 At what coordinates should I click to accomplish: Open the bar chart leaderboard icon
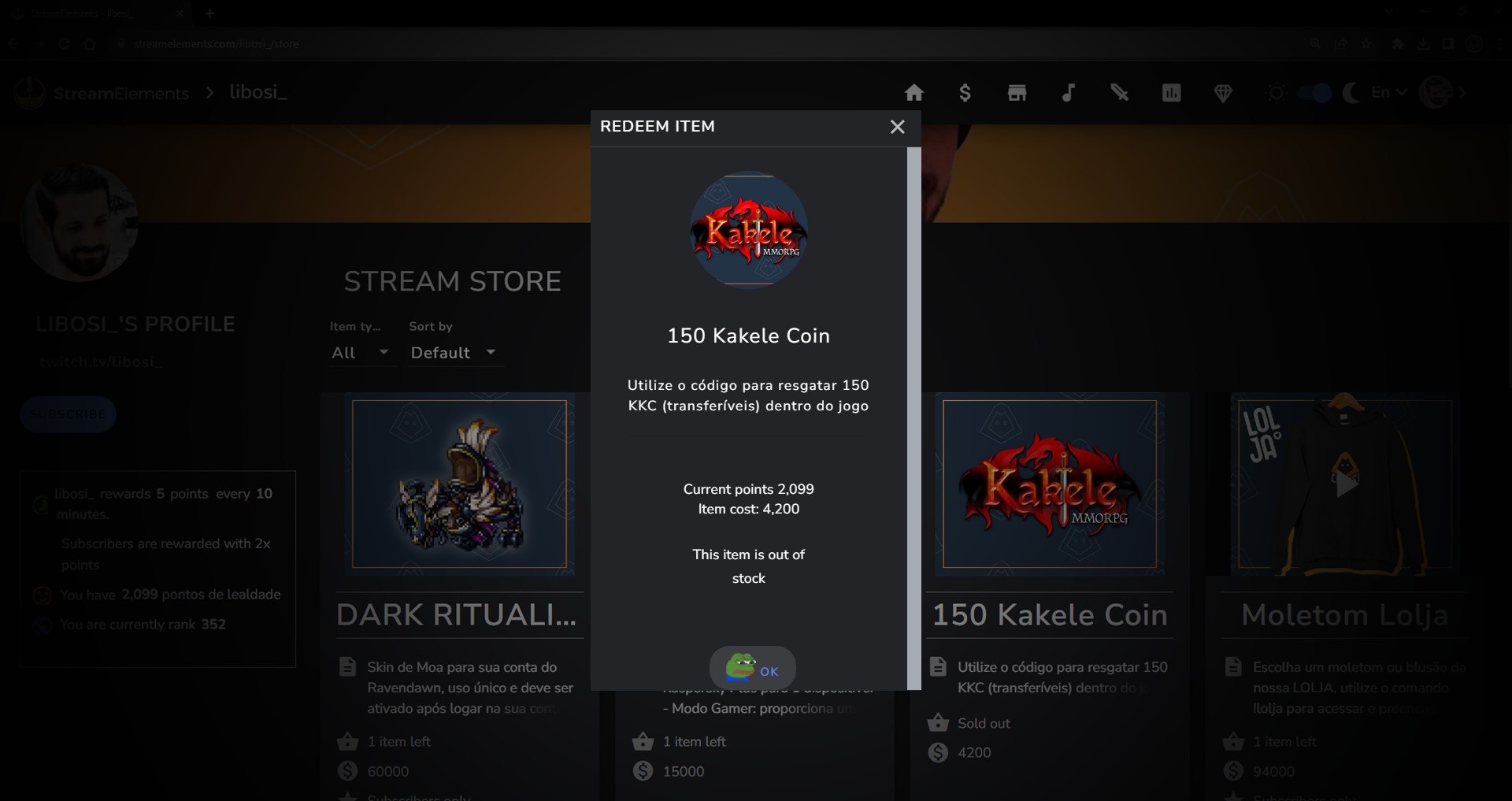click(1171, 93)
